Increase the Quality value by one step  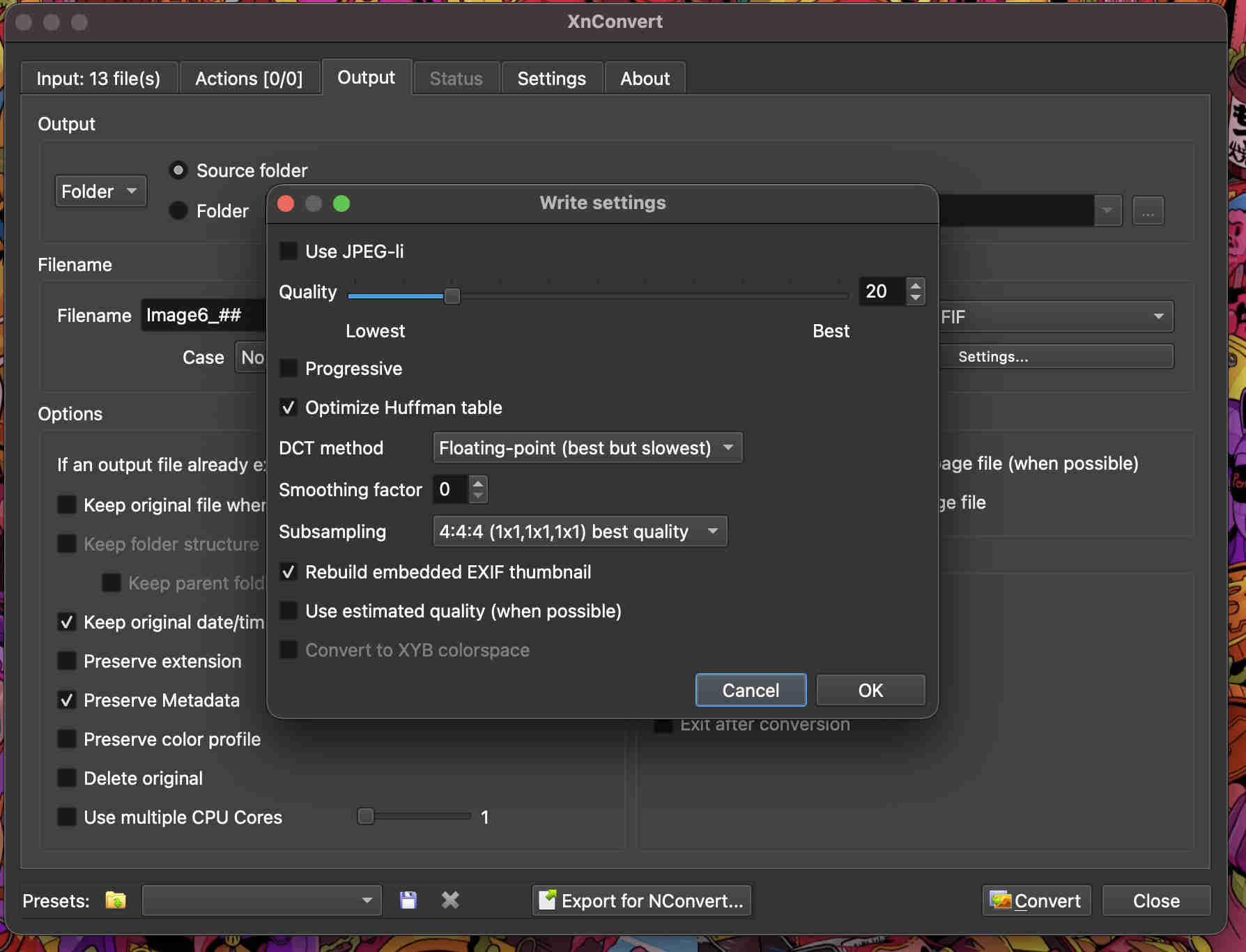point(916,284)
